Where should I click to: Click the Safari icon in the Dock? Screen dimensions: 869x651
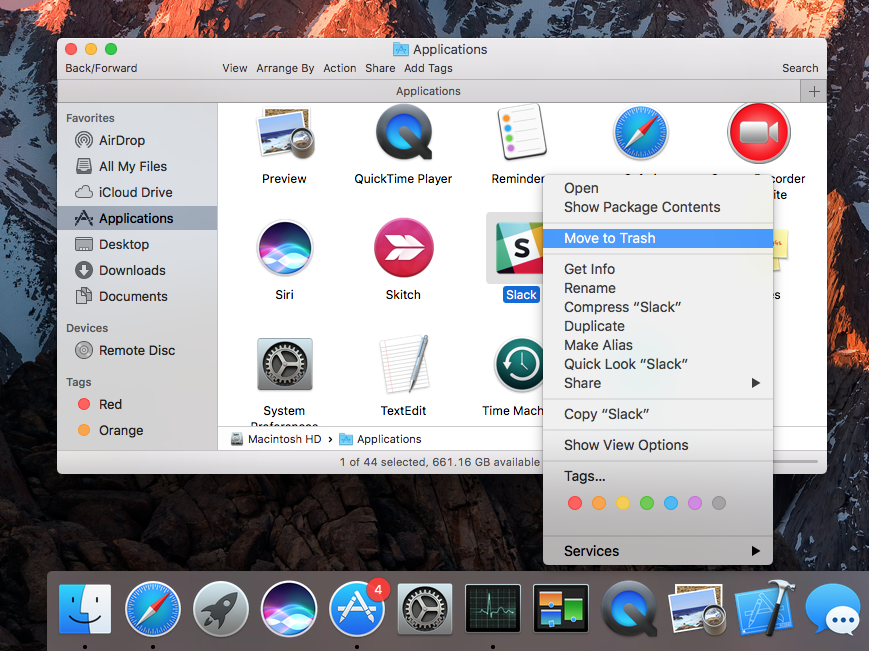[152, 608]
